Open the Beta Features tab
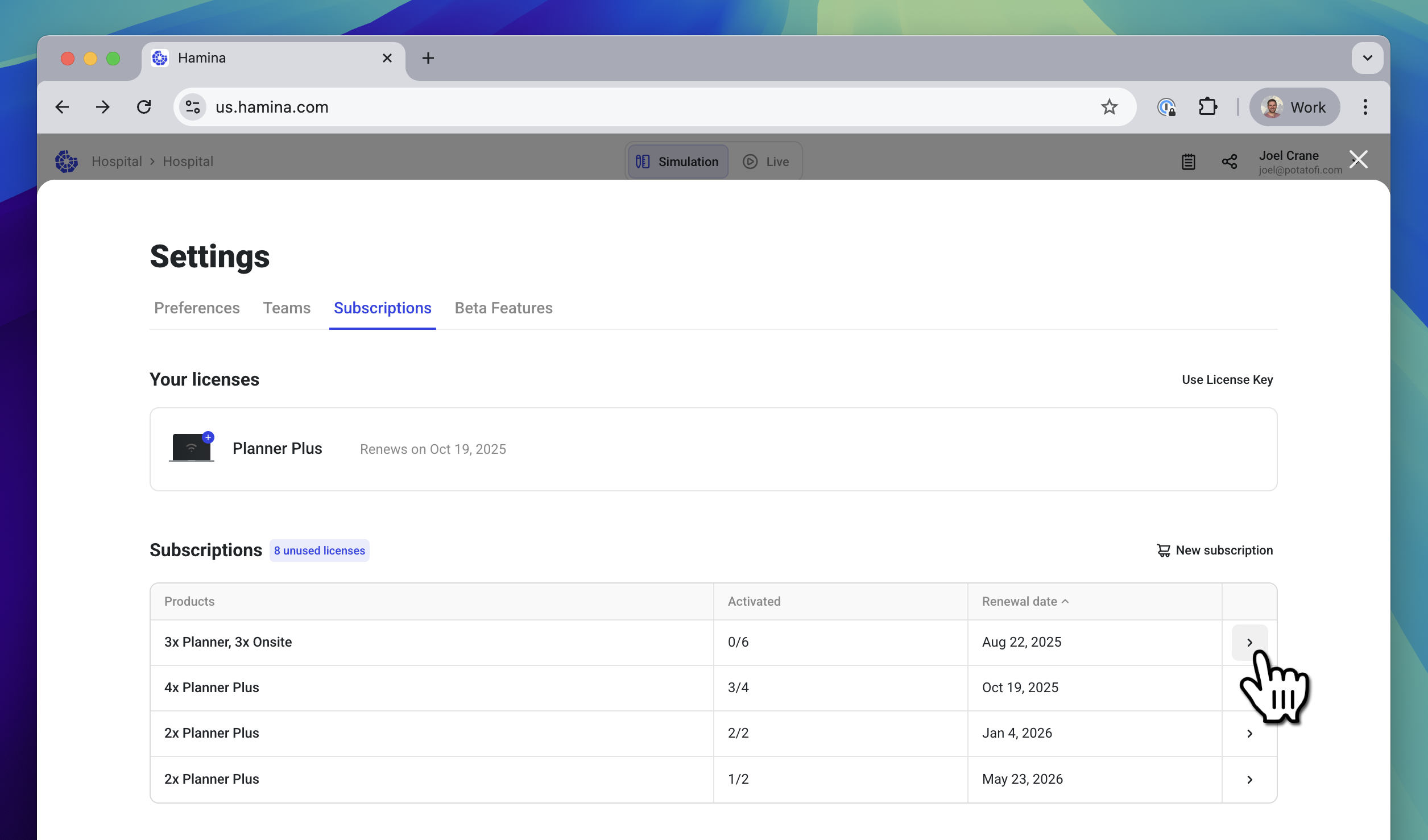The image size is (1428, 840). 503,308
